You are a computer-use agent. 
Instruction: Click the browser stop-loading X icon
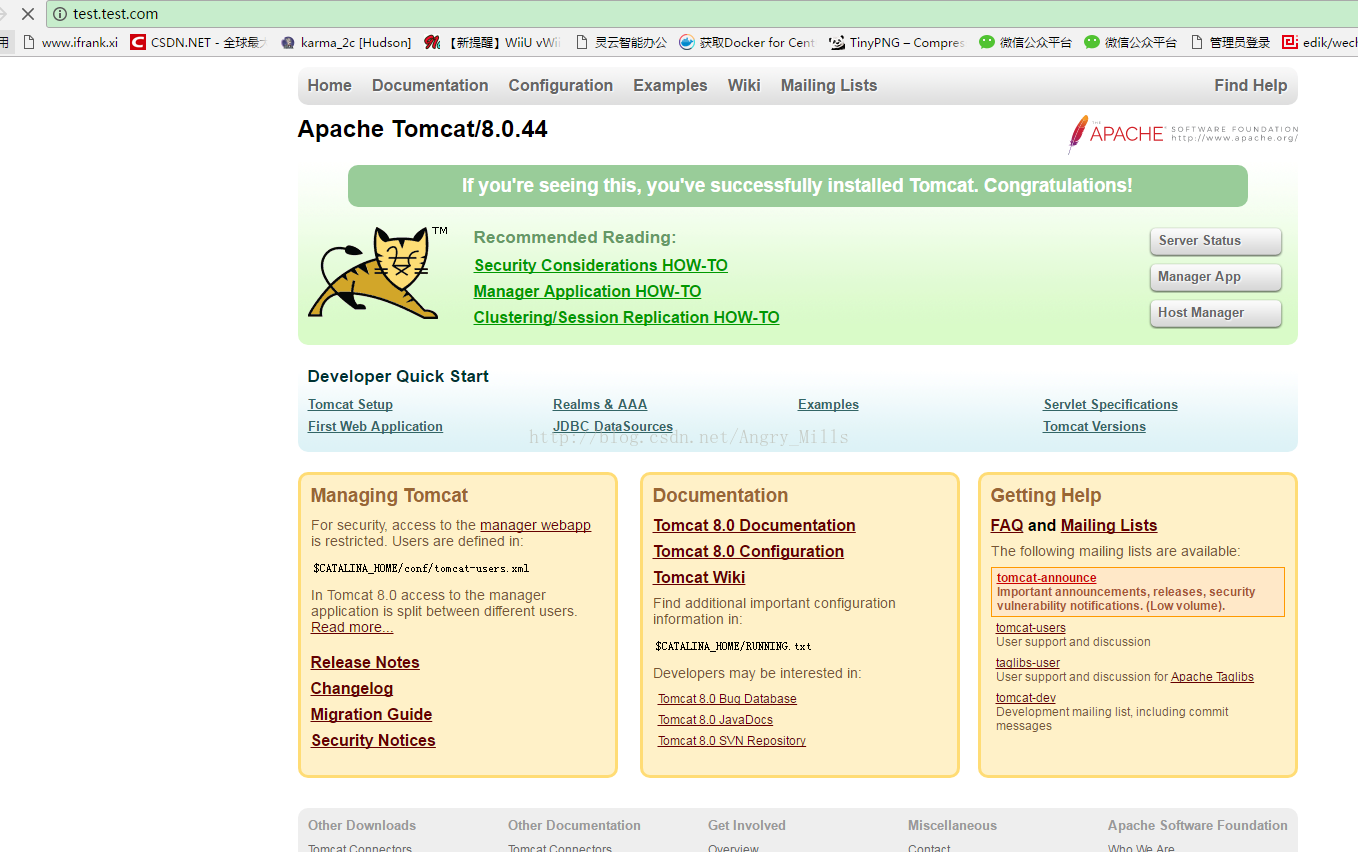pyautogui.click(x=27, y=14)
